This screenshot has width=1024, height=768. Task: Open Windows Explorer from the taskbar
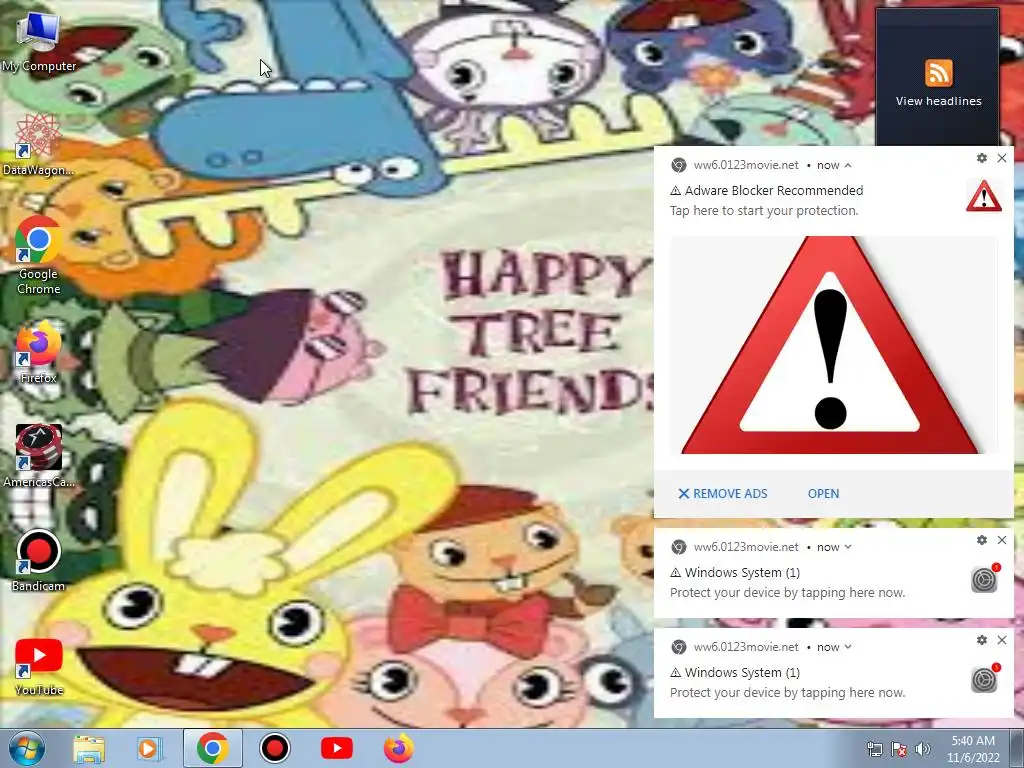point(89,748)
